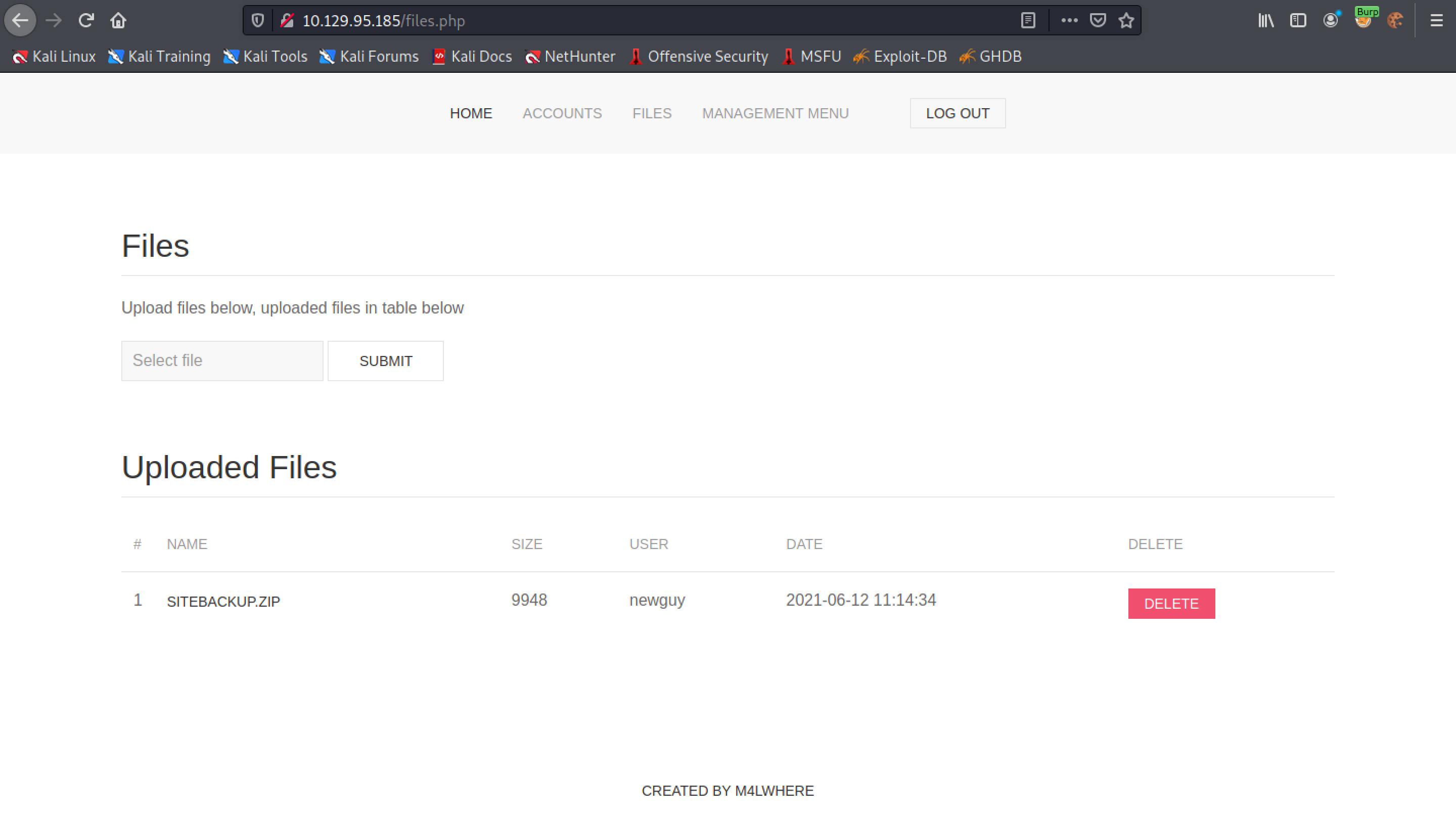Open the MSFU bookmark

click(811, 57)
